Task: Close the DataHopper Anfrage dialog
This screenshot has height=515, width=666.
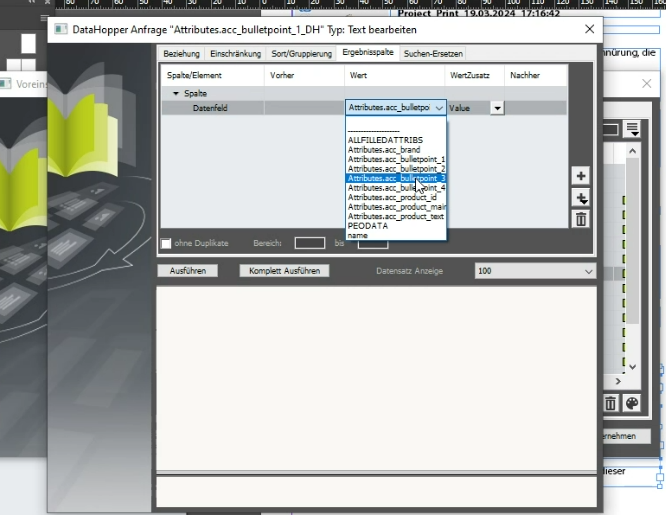Action: (590, 29)
